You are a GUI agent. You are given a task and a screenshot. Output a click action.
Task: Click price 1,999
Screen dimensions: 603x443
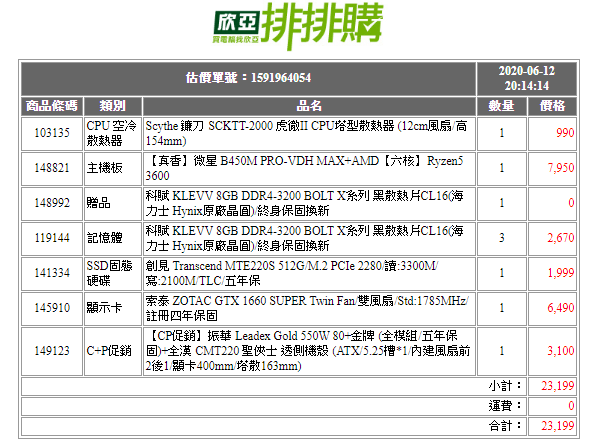561,273
